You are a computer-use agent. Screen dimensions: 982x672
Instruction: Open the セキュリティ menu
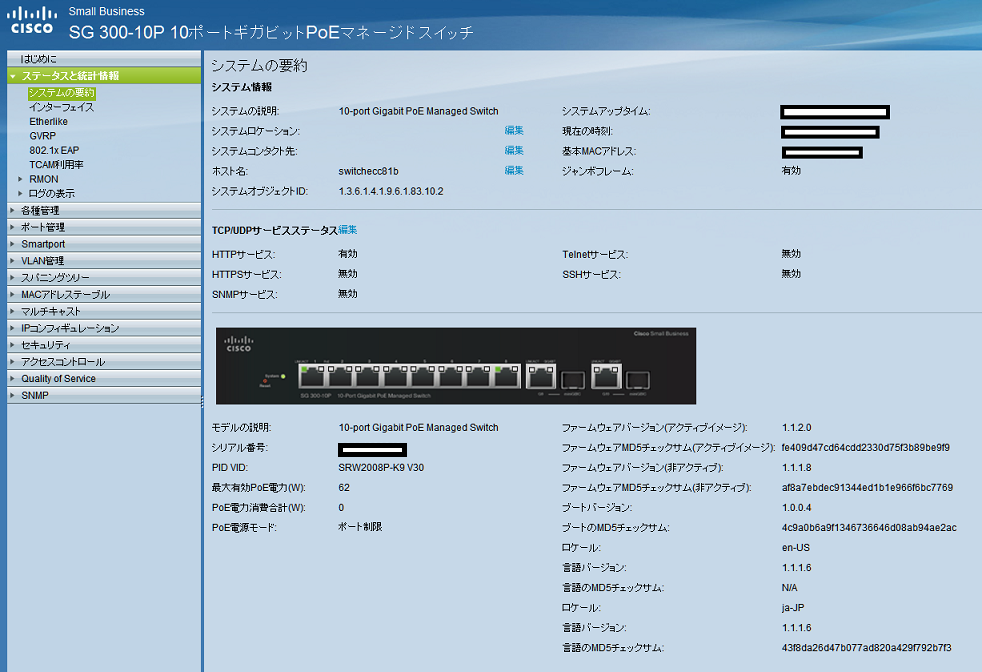104,345
